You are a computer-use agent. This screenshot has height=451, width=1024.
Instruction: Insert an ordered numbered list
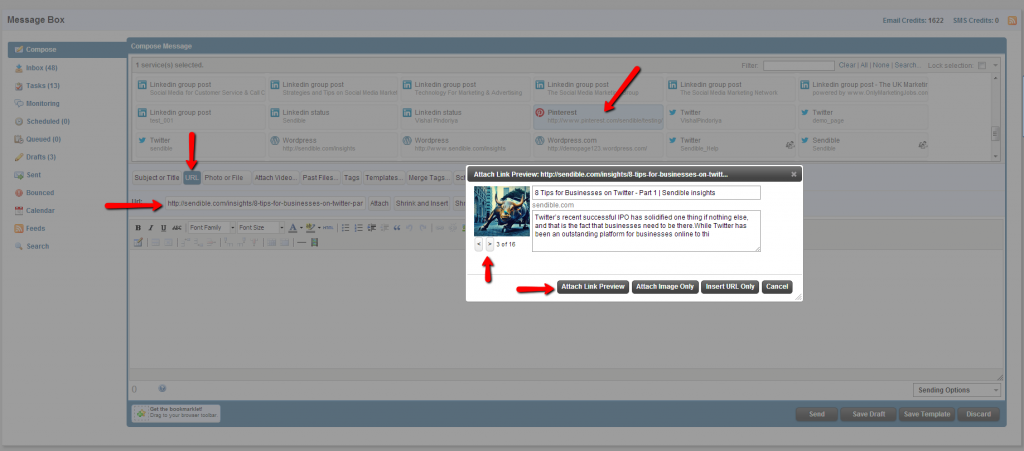(359, 228)
